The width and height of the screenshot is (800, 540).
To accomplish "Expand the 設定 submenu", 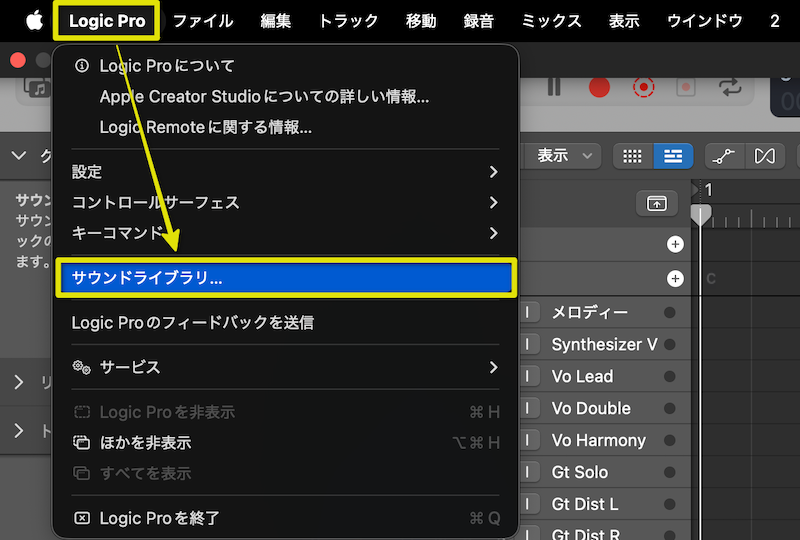I will tap(286, 172).
